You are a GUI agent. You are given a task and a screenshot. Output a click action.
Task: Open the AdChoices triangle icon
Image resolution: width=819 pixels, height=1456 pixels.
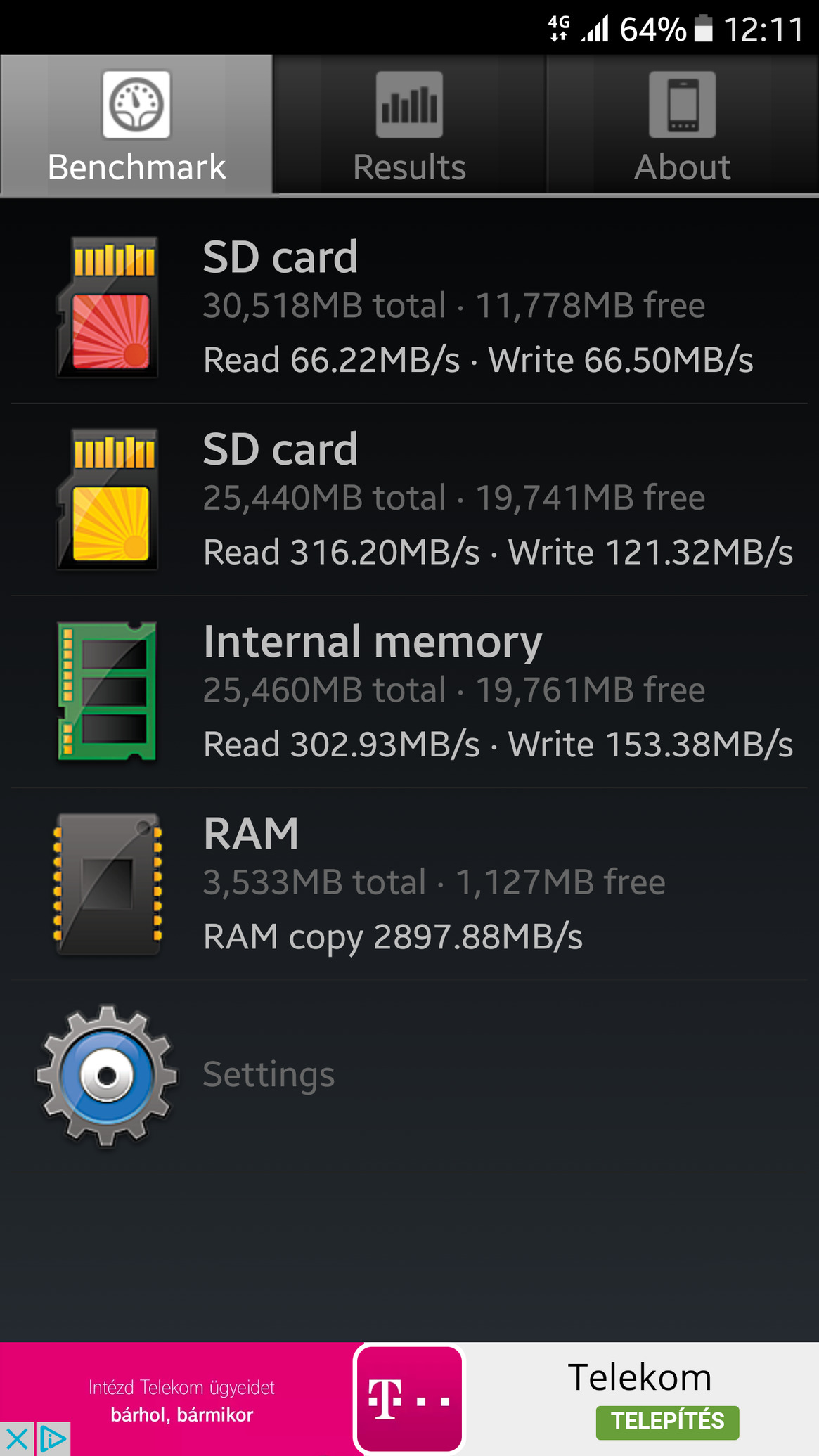(53, 1439)
